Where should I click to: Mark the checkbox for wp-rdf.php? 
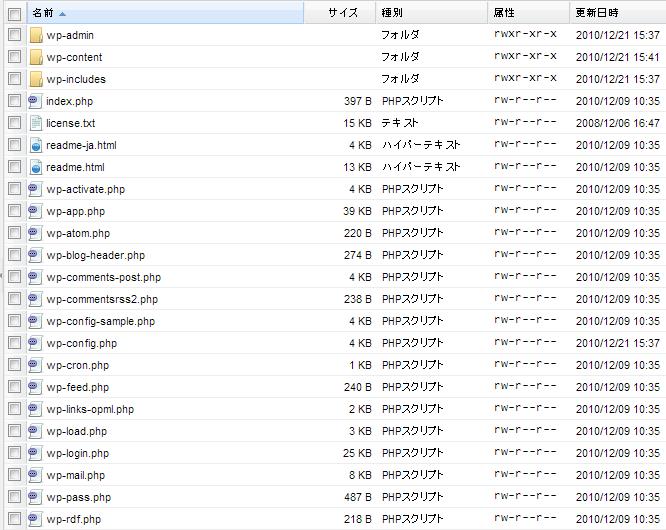pos(14,519)
